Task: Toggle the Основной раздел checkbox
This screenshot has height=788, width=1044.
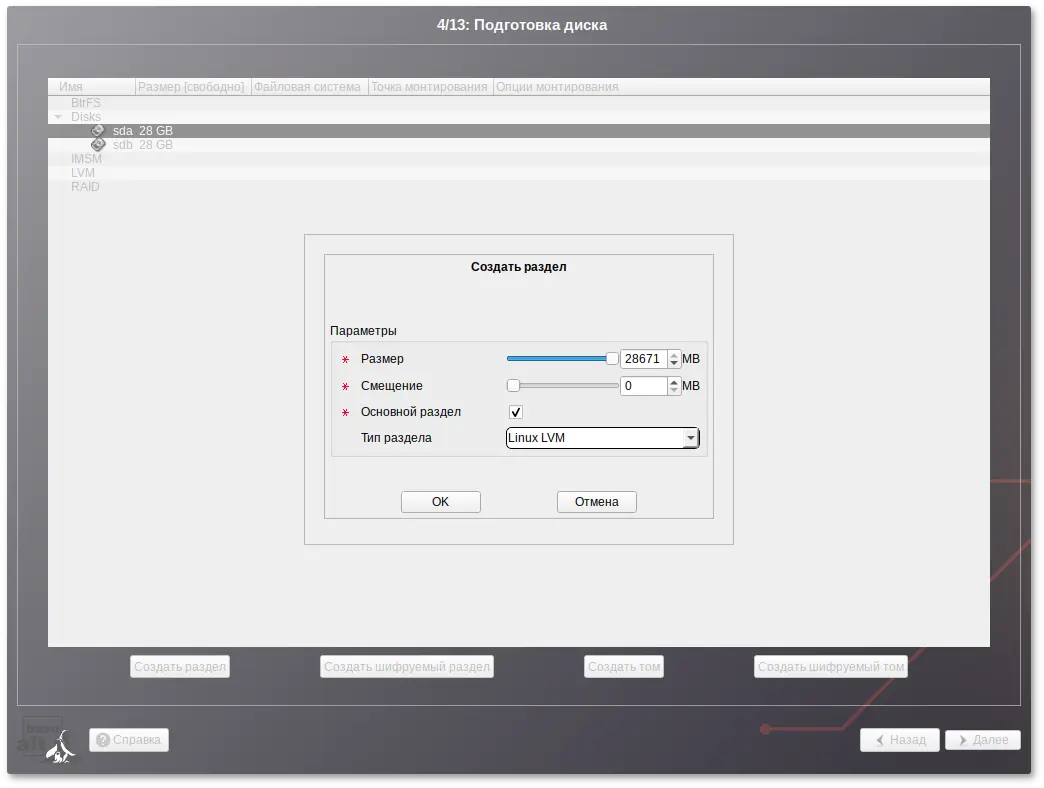Action: (515, 412)
